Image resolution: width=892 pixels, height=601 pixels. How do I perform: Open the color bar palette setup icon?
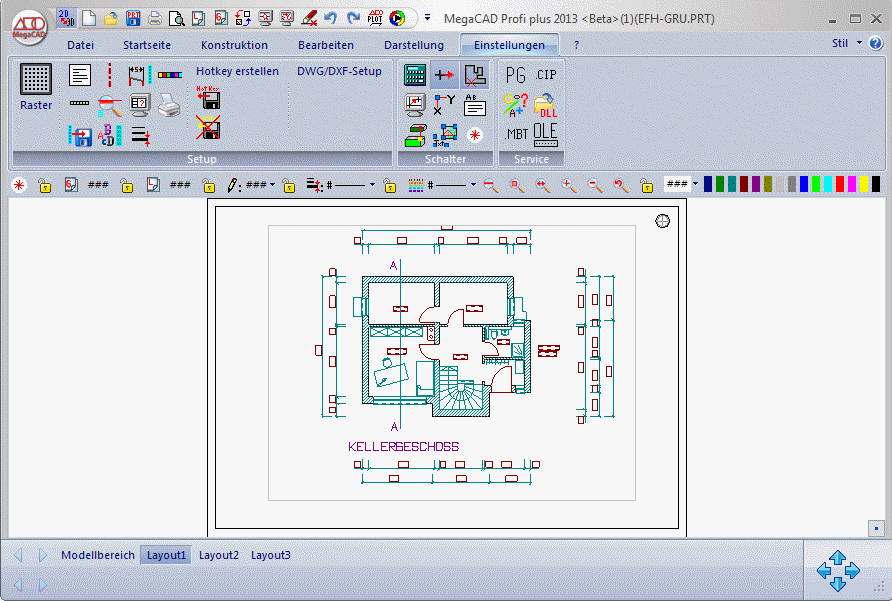170,75
